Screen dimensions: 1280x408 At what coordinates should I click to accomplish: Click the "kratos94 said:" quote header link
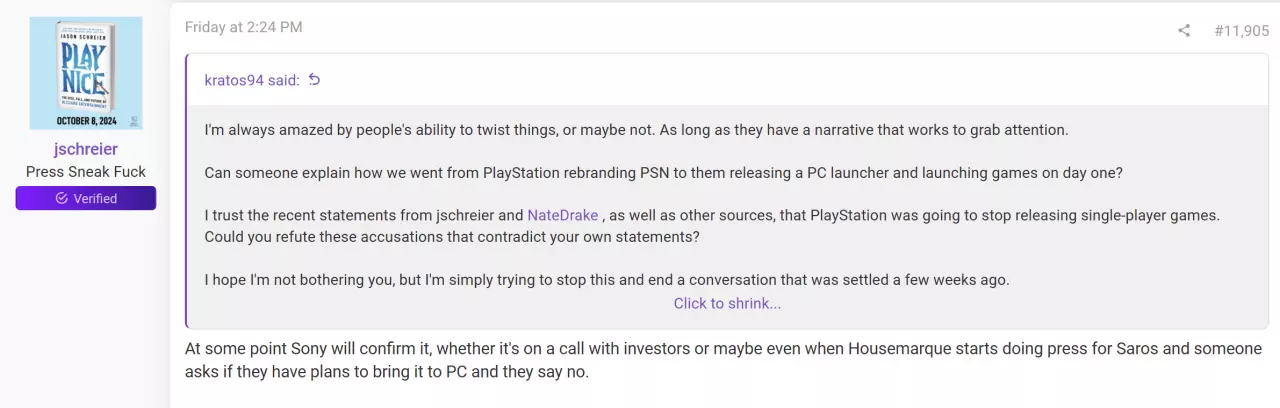click(x=250, y=80)
